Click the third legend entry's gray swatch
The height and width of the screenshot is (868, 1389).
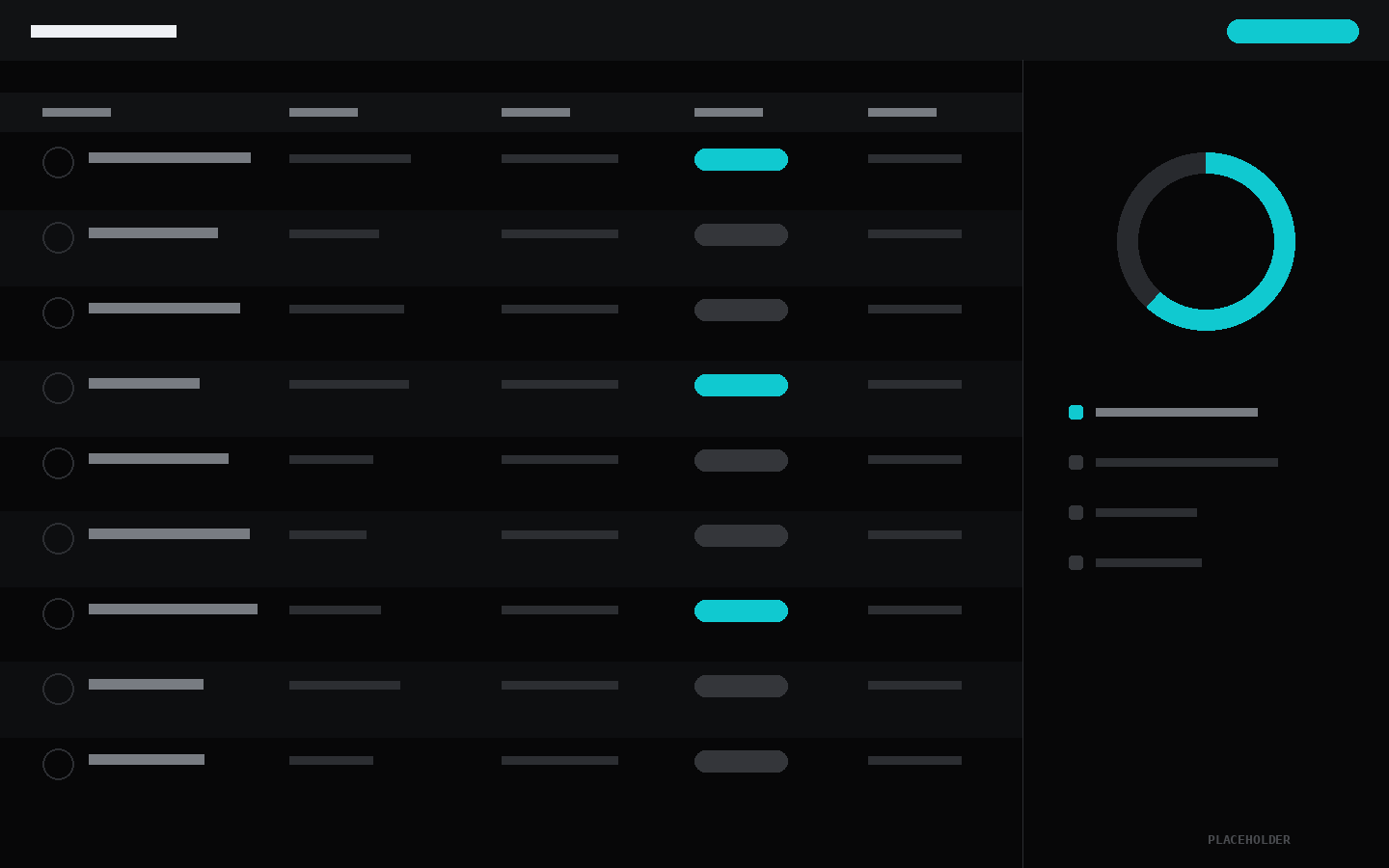[x=1076, y=512]
